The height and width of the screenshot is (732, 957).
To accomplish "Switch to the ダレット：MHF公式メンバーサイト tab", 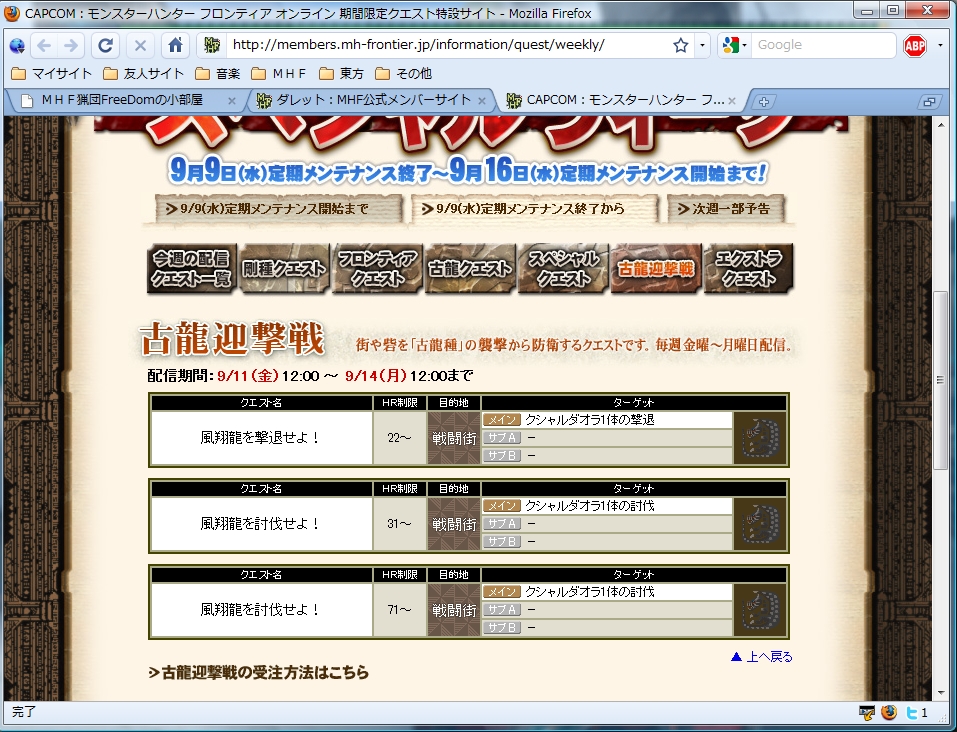I will (x=372, y=100).
